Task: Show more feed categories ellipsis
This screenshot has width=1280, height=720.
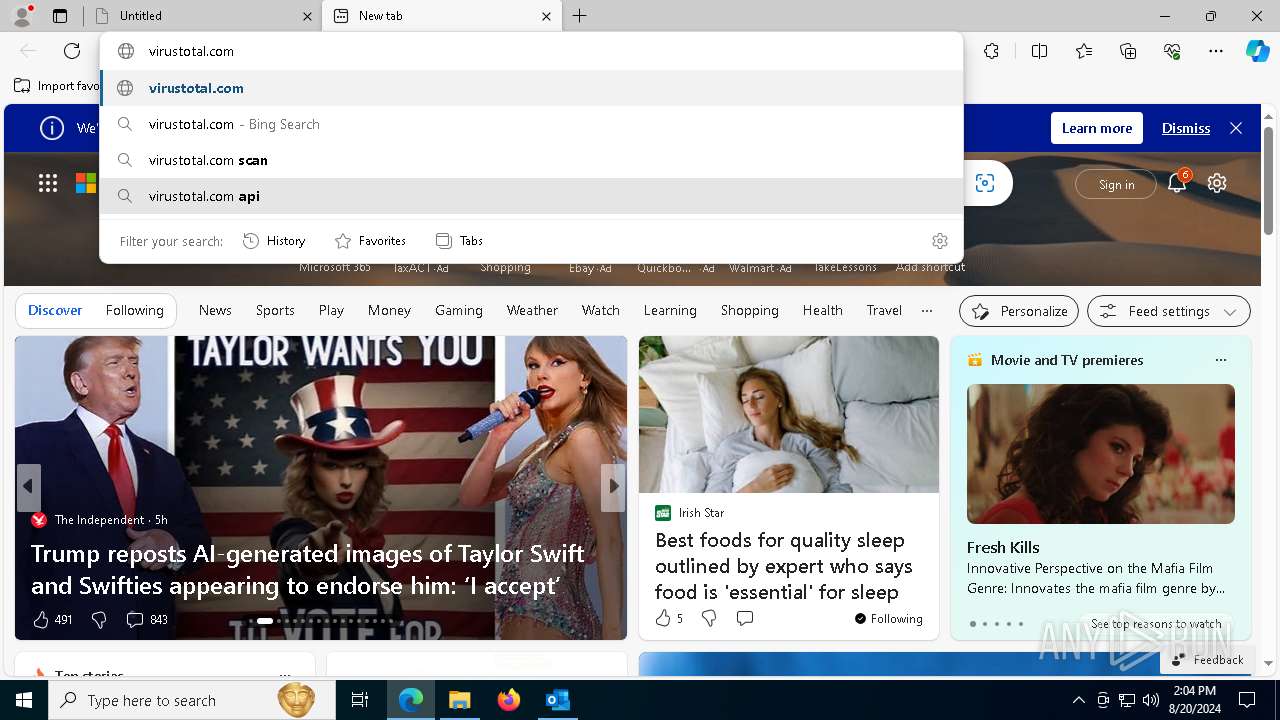Action: [927, 311]
